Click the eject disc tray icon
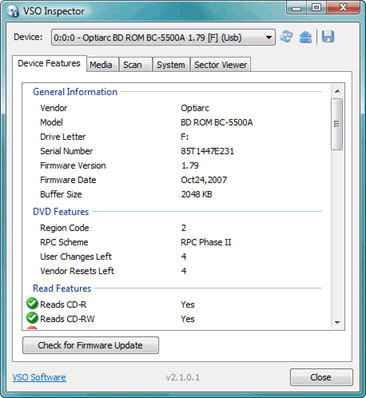This screenshot has height=398, width=366. [305, 37]
